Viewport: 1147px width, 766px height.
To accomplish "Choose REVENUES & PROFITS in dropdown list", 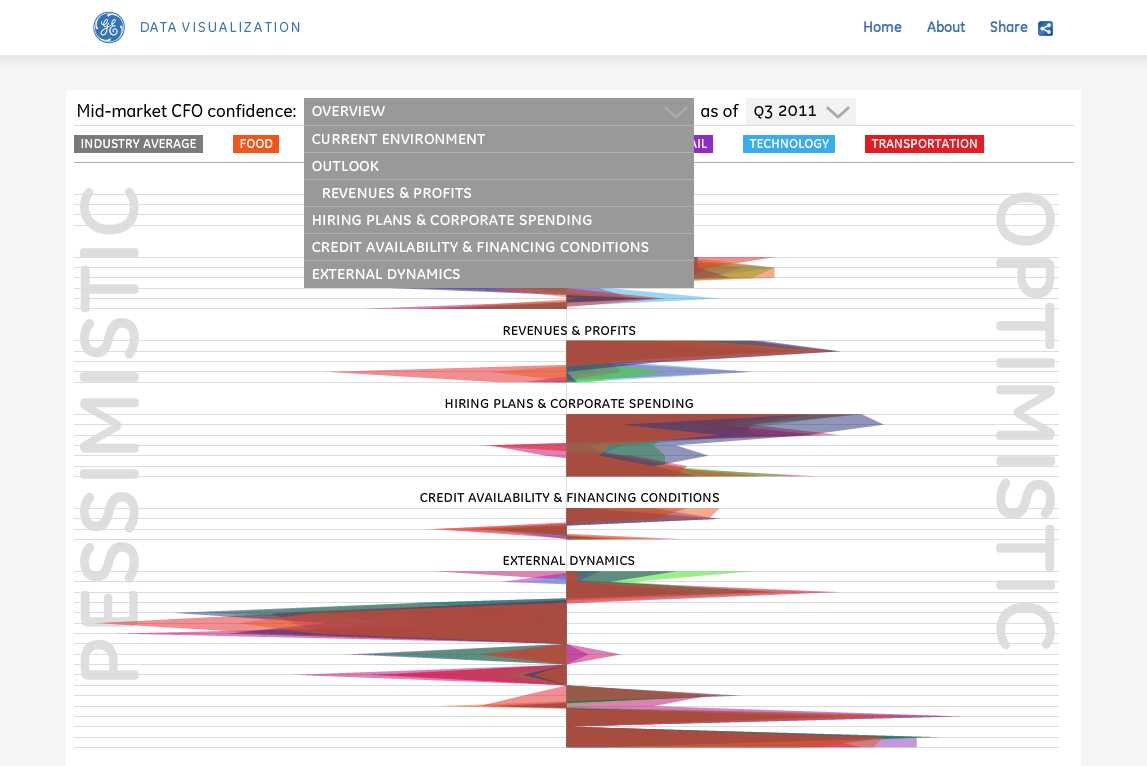I will 499,193.
